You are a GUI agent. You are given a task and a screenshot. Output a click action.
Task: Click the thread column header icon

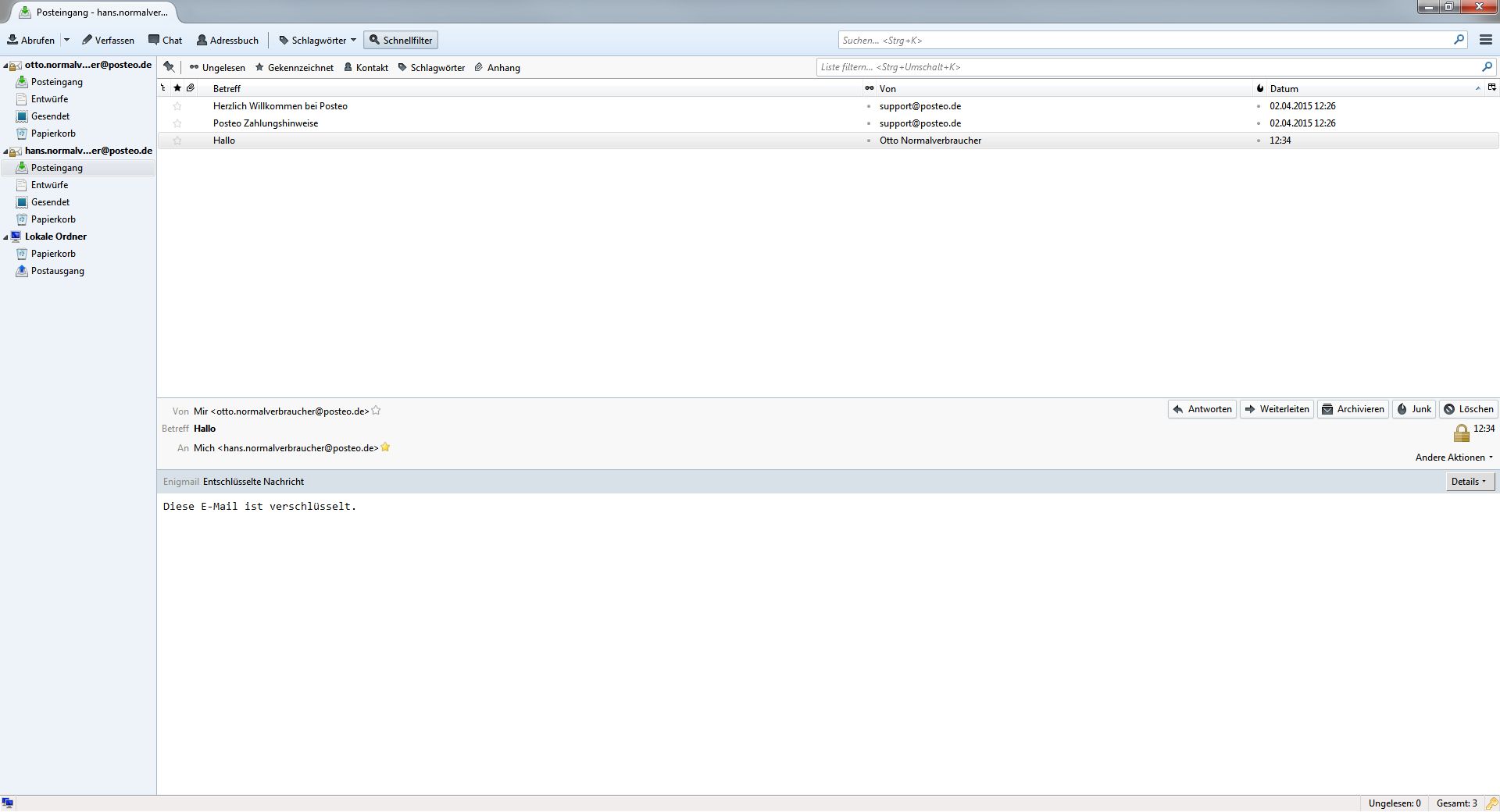pyautogui.click(x=163, y=88)
